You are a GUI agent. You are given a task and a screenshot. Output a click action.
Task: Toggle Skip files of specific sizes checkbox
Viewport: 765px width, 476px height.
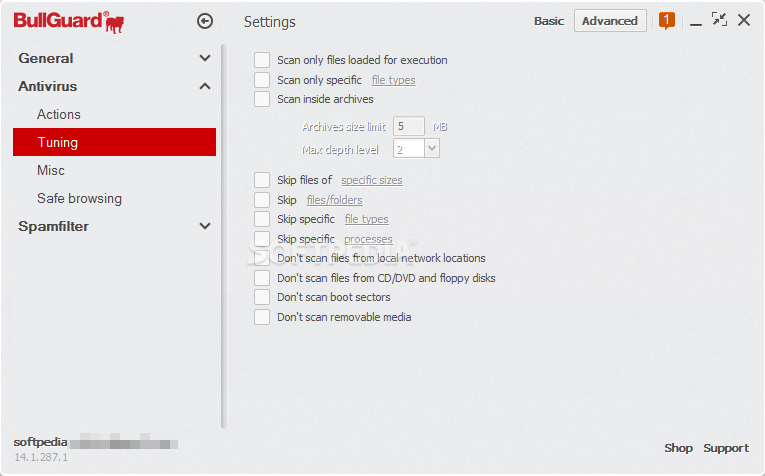[x=262, y=180]
